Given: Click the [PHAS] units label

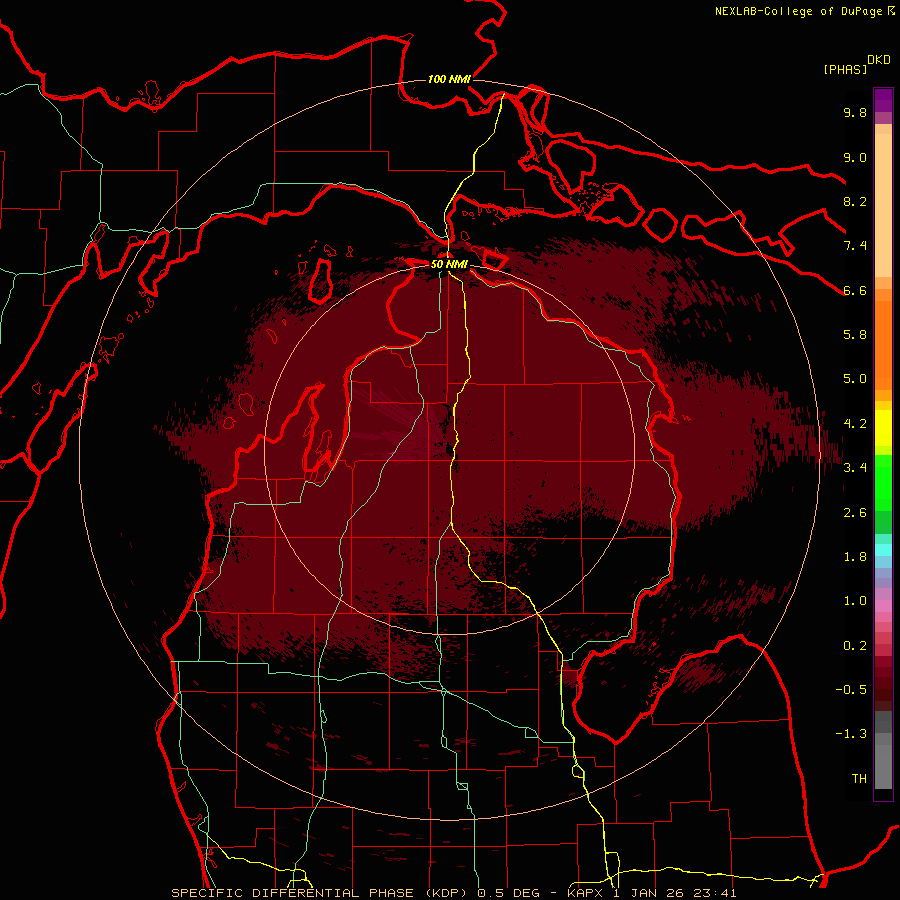Looking at the screenshot, I should (845, 69).
